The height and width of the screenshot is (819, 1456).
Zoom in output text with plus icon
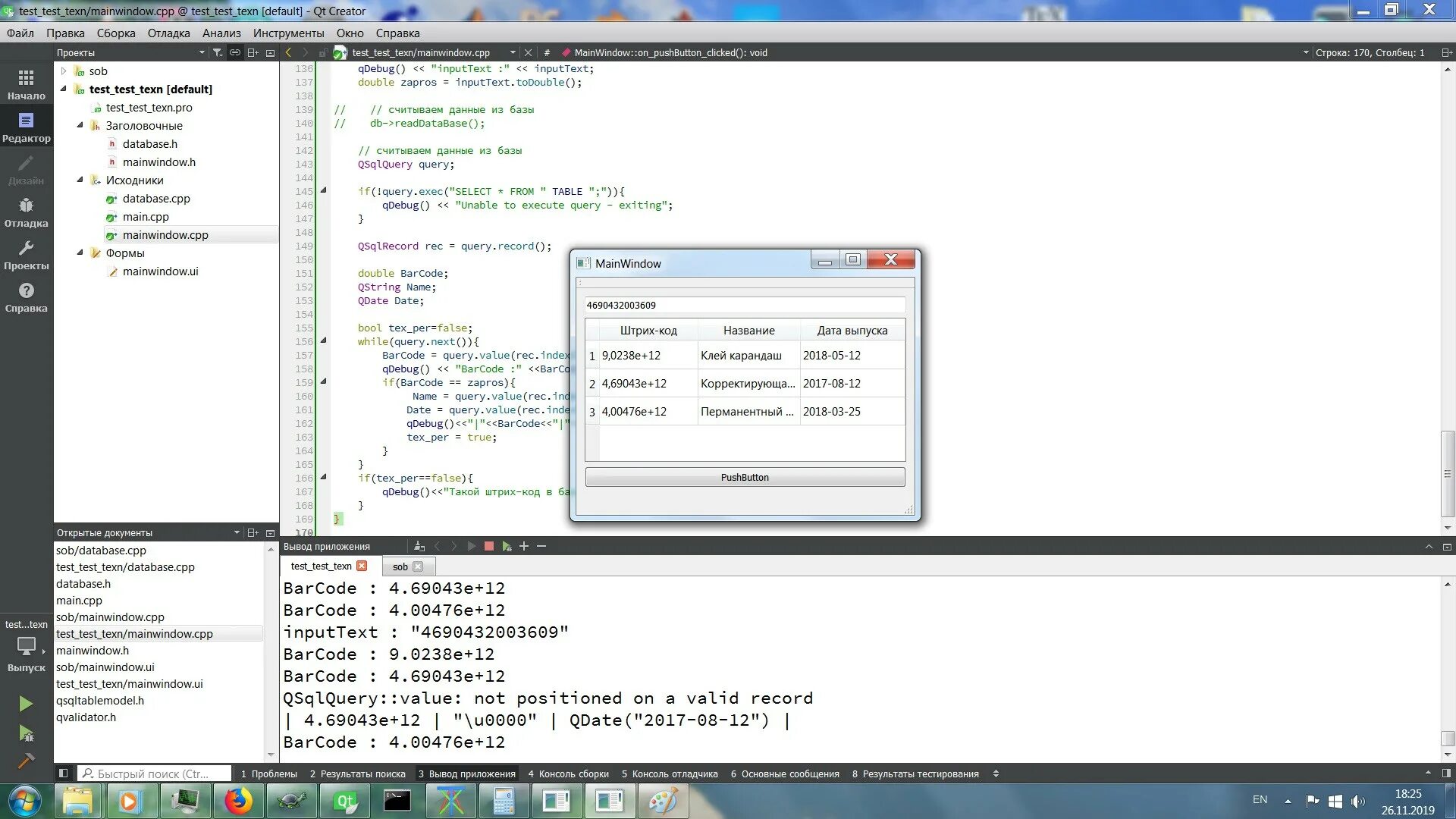tap(523, 546)
